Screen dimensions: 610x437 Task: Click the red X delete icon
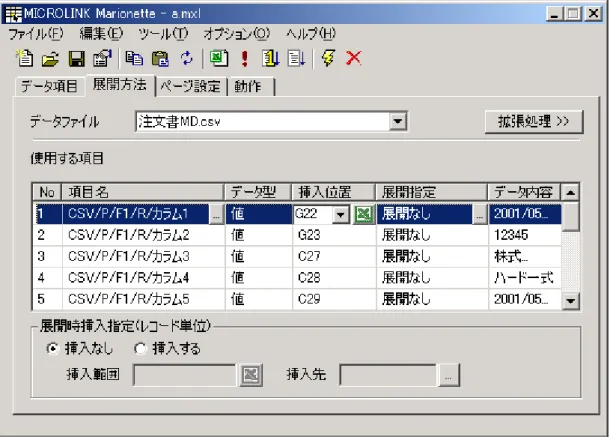[354, 59]
